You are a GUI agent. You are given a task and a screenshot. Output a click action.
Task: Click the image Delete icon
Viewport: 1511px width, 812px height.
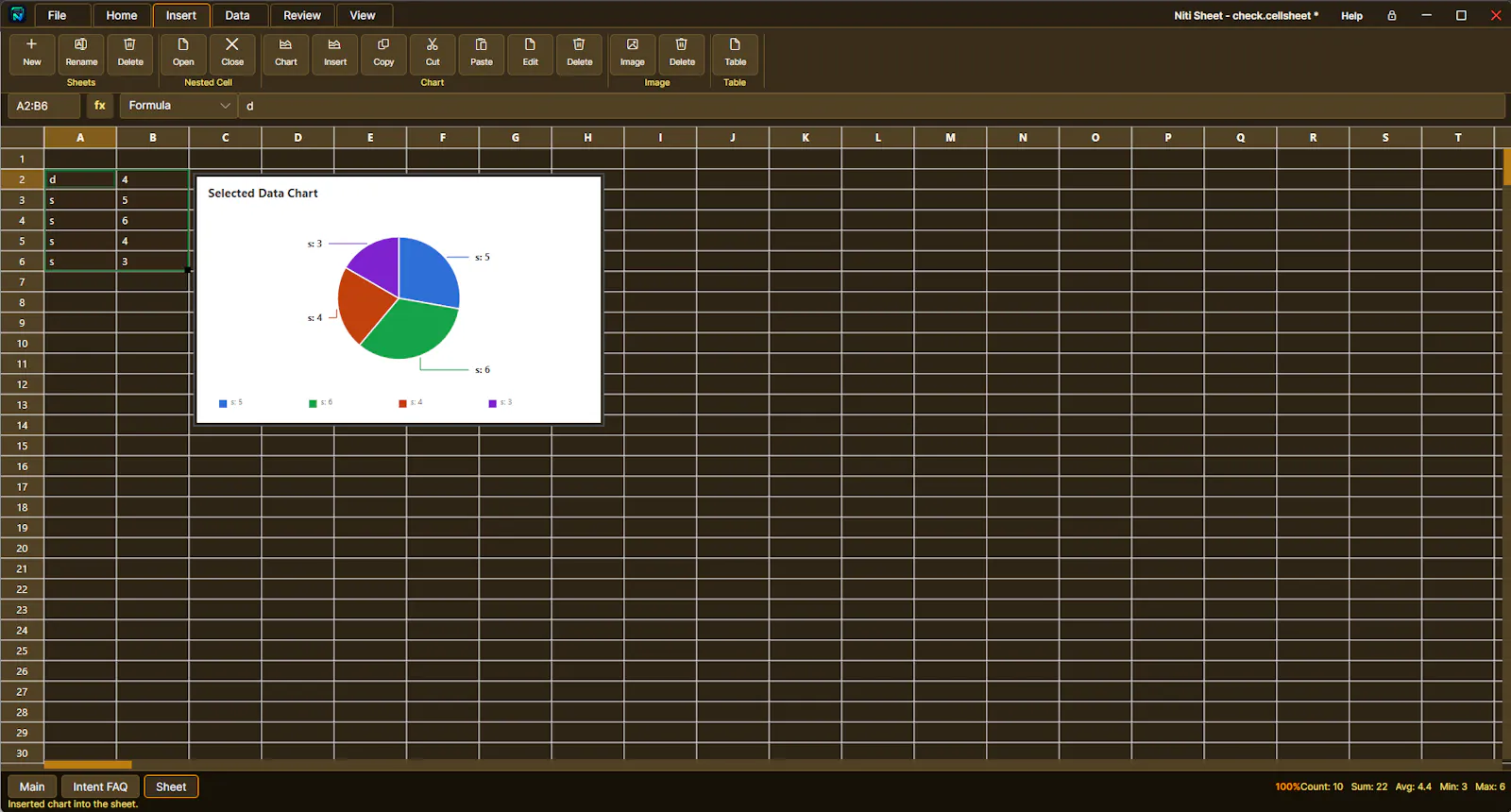[x=682, y=53]
